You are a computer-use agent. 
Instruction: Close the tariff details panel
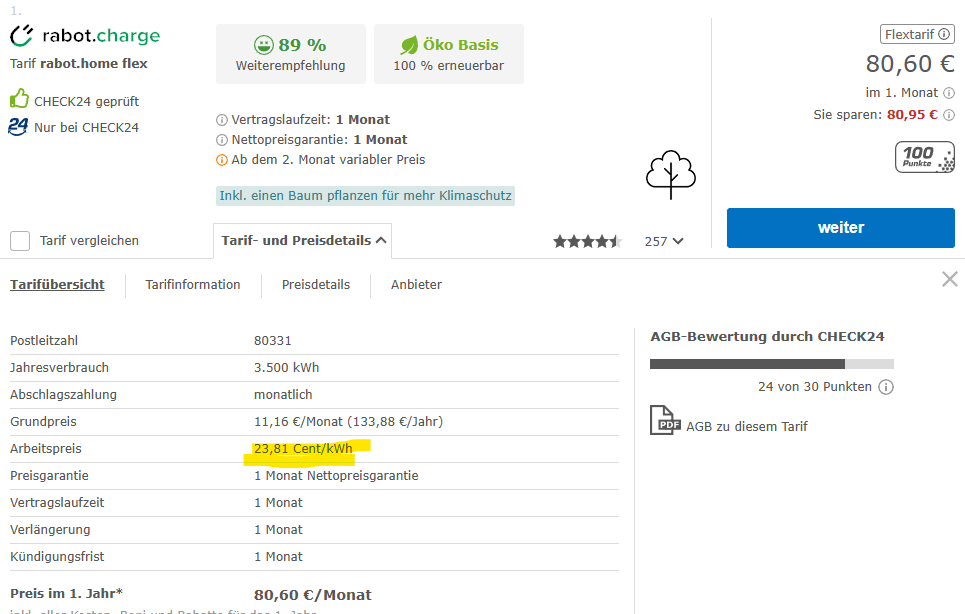[950, 279]
